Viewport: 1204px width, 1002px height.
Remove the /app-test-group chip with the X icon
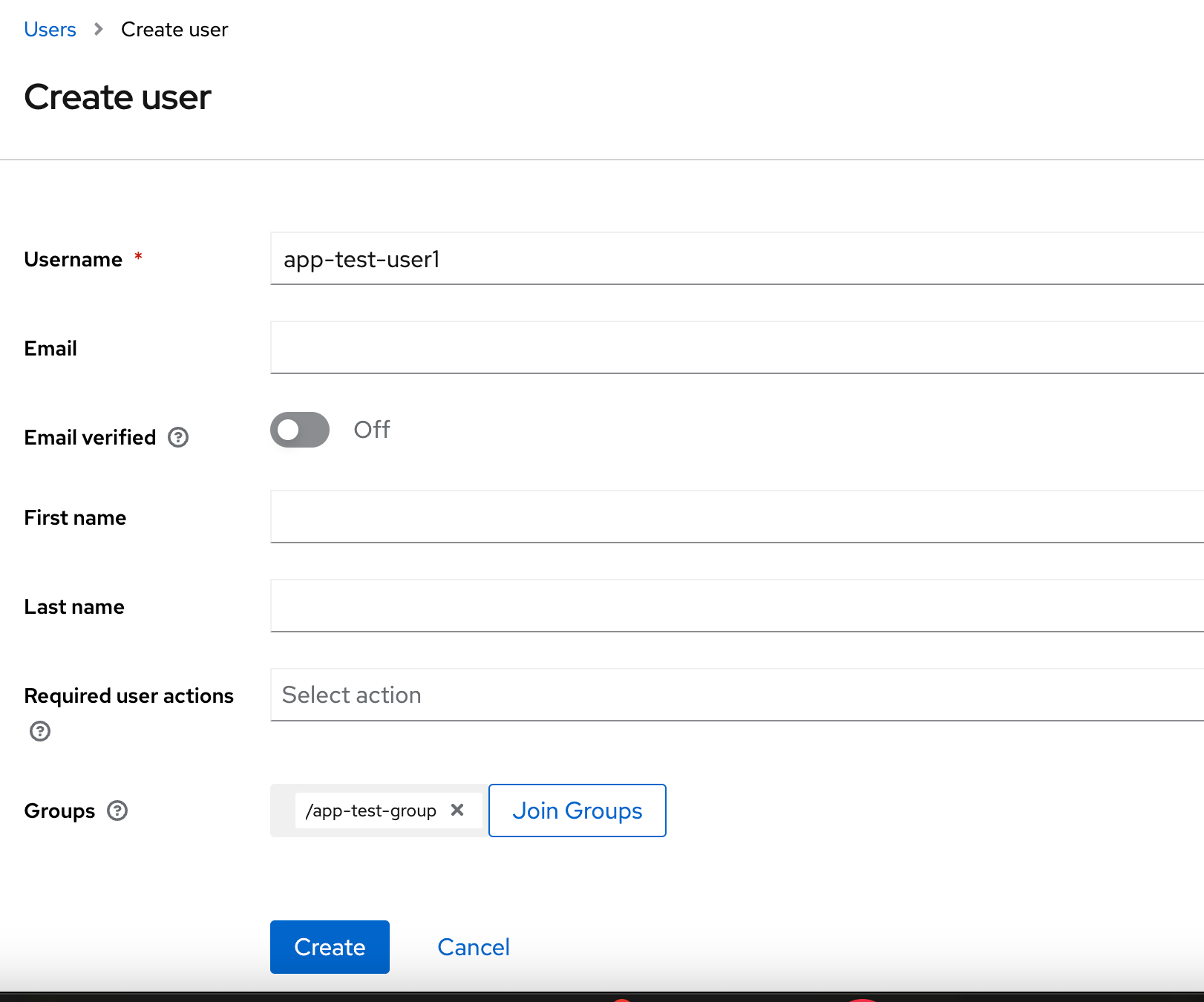tap(457, 811)
